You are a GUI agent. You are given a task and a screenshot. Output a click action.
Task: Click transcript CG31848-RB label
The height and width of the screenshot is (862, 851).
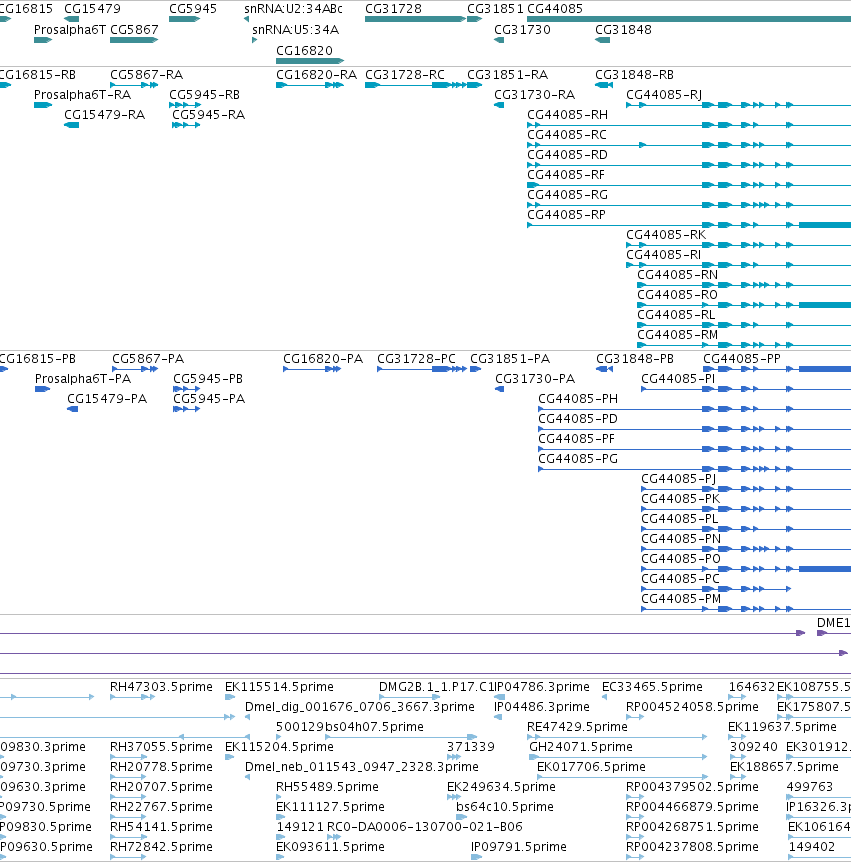[x=634, y=75]
